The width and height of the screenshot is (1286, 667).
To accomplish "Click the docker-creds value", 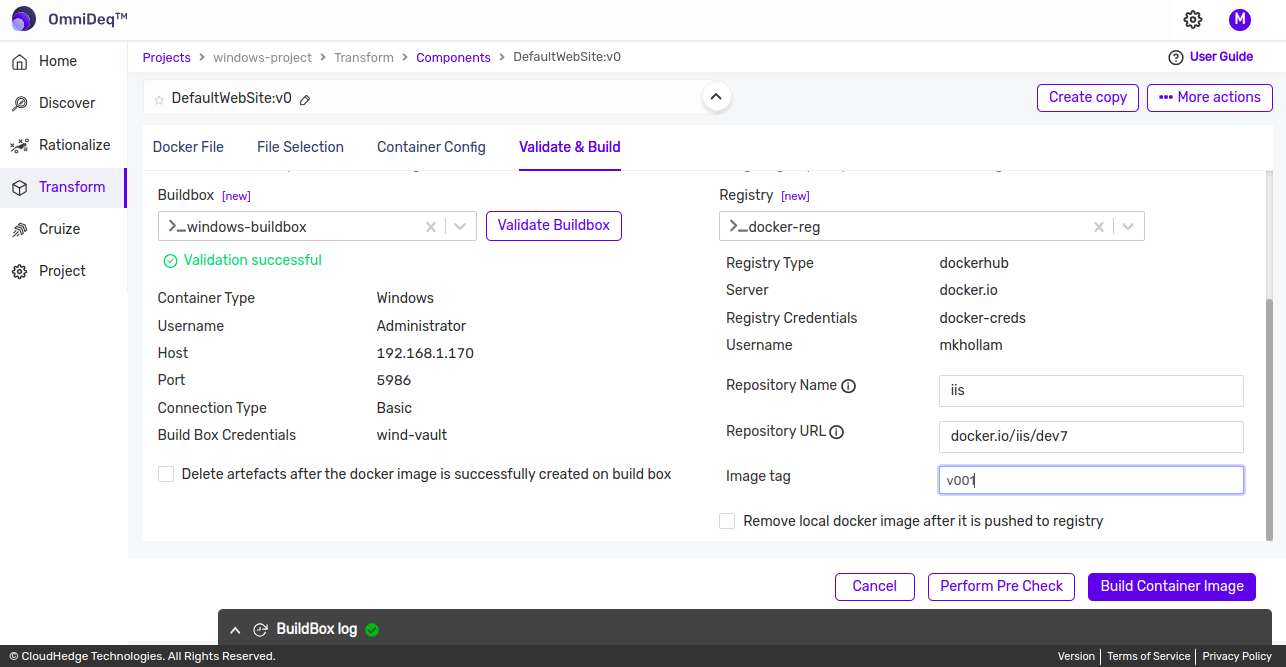I will (x=983, y=319).
